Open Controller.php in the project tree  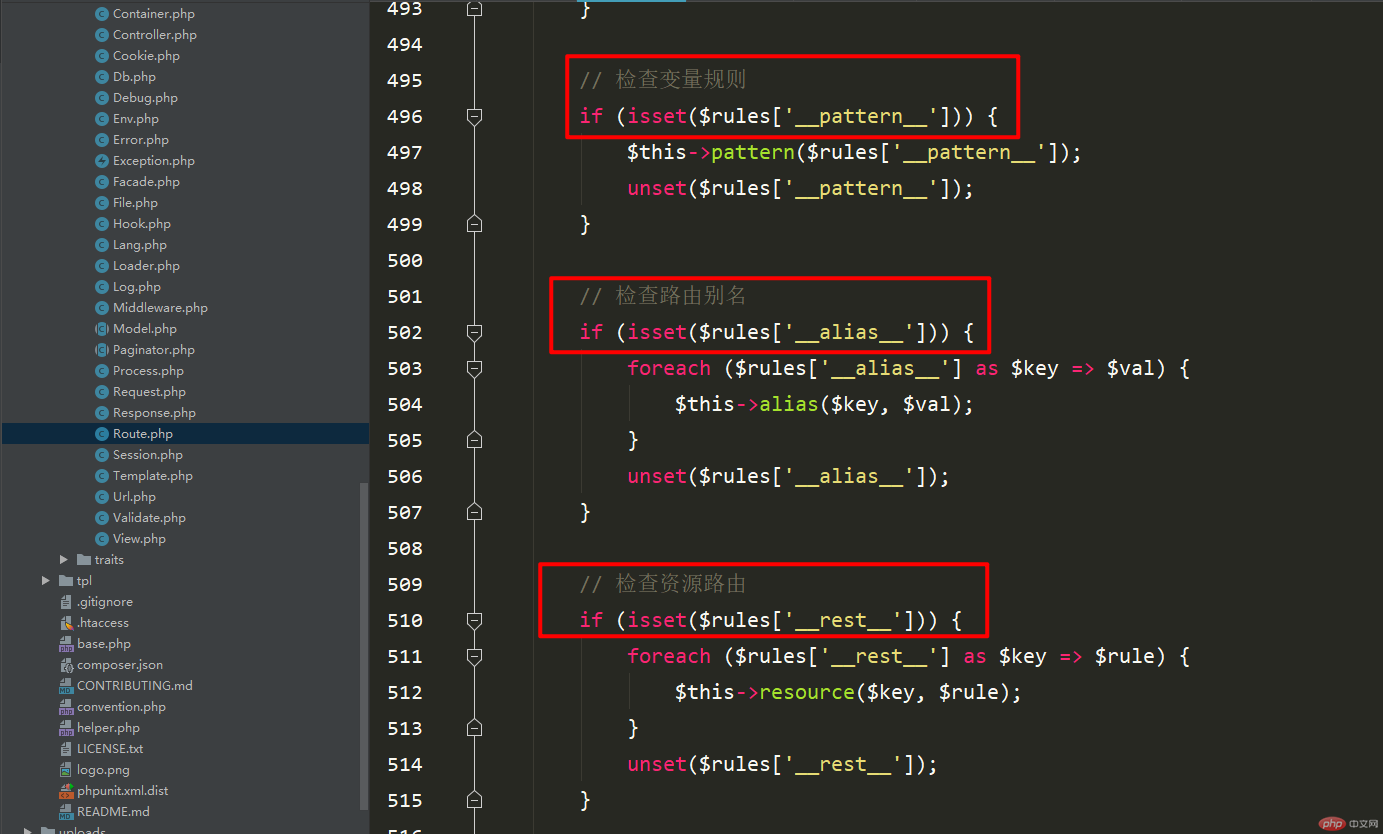pos(155,35)
